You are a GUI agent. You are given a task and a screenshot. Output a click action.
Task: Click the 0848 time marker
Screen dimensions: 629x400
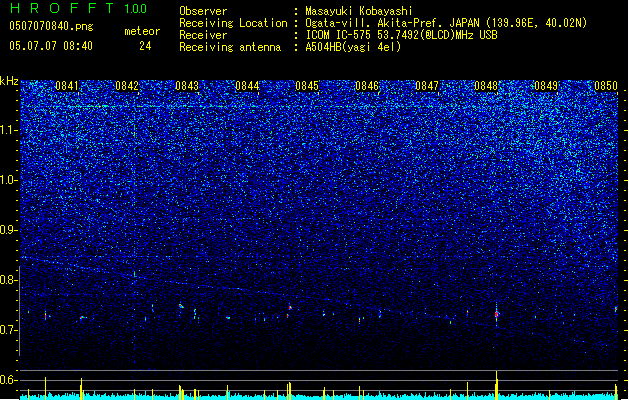click(x=486, y=86)
